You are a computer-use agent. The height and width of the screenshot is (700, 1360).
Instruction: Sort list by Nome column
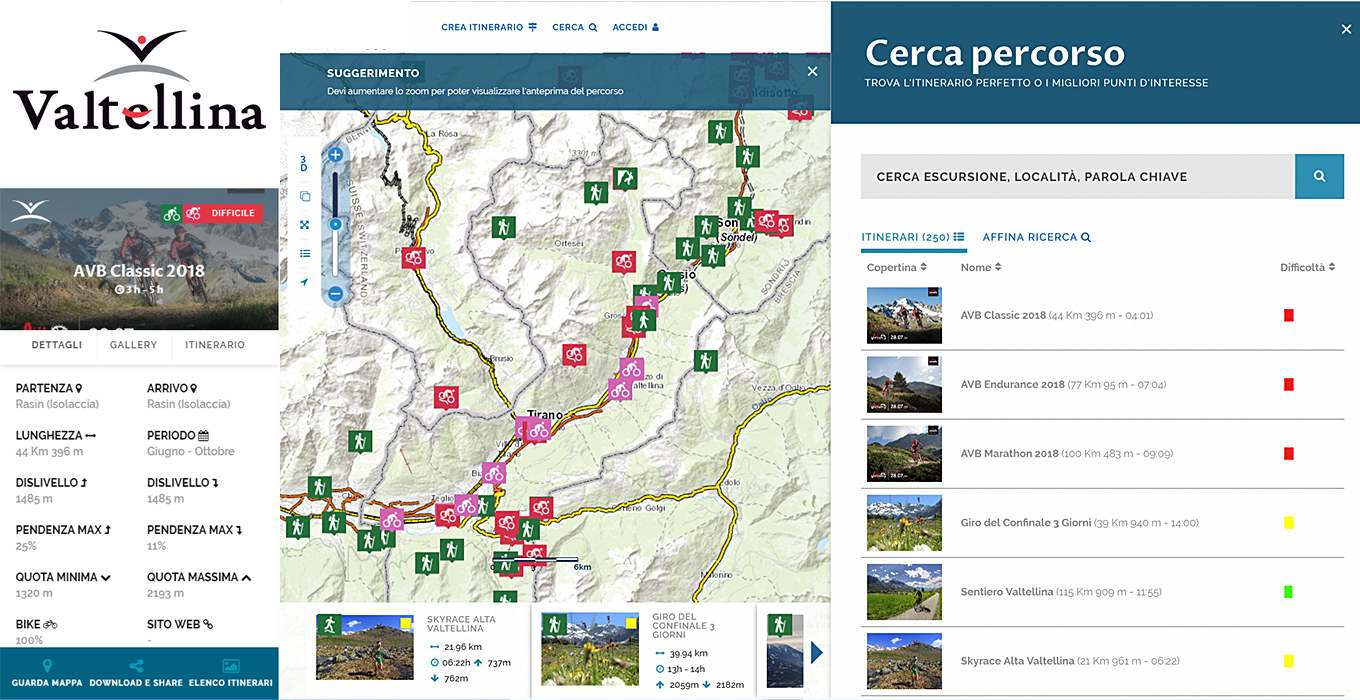click(981, 267)
